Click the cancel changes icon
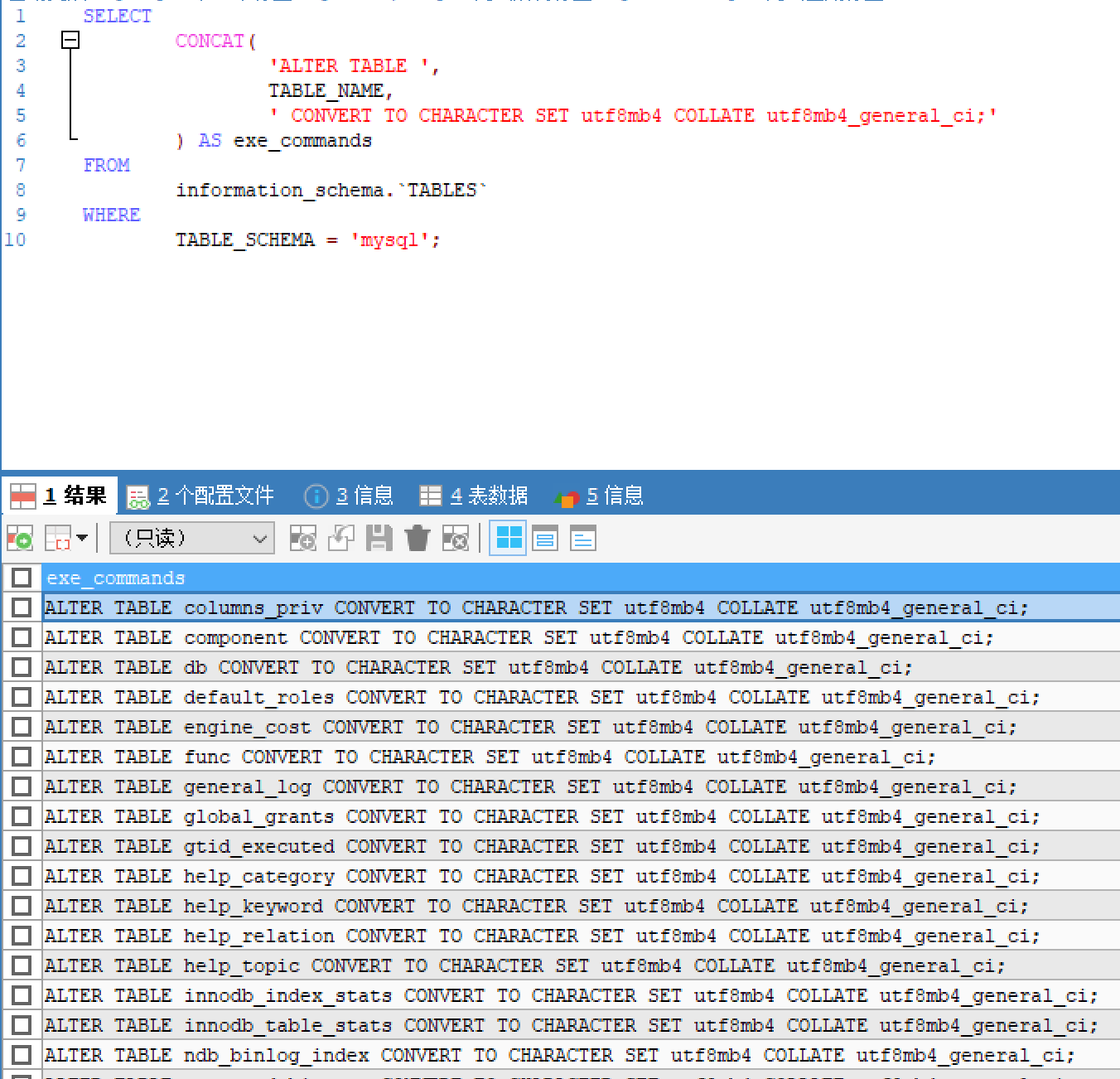The height and width of the screenshot is (1079, 1120). (x=456, y=539)
